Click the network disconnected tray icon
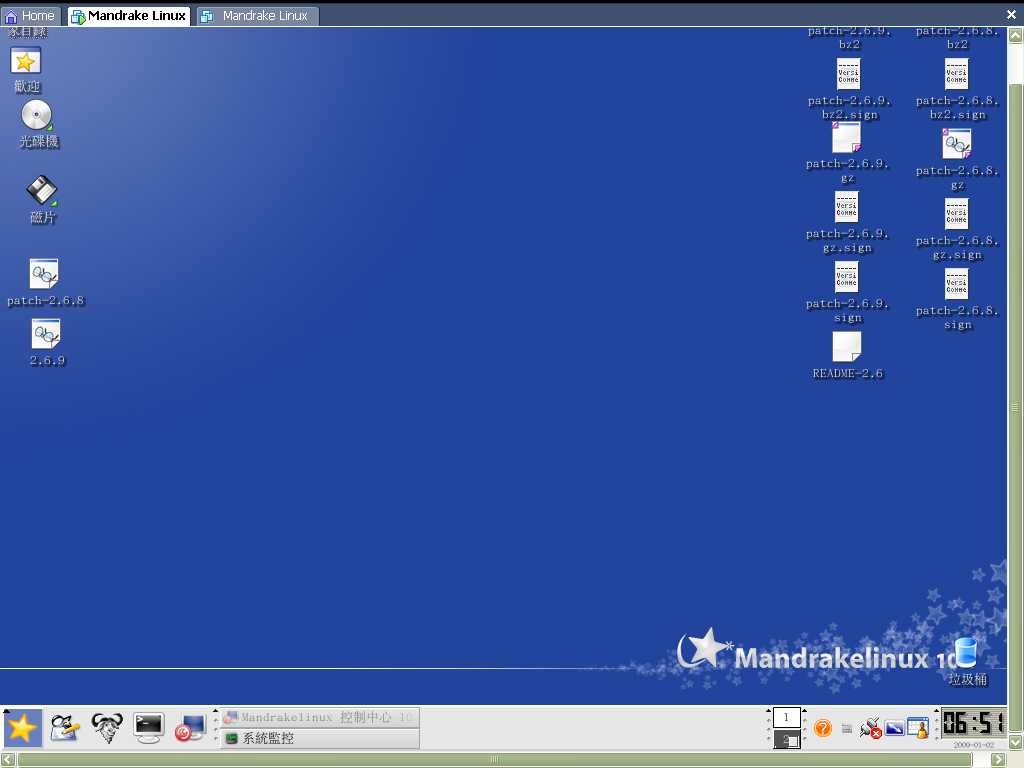The width and height of the screenshot is (1024, 768). click(x=870, y=728)
